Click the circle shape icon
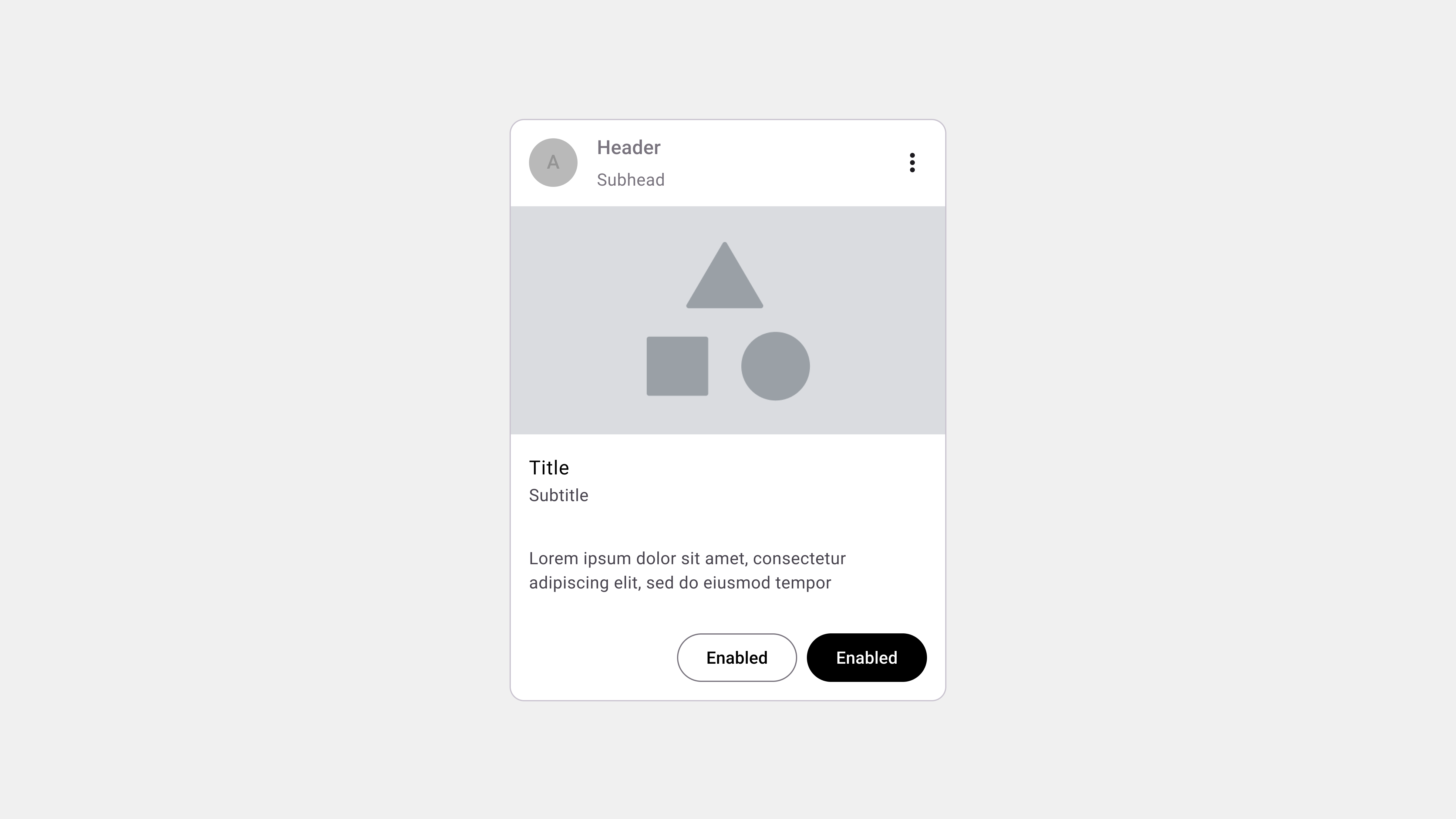The image size is (1456, 819). [775, 365]
